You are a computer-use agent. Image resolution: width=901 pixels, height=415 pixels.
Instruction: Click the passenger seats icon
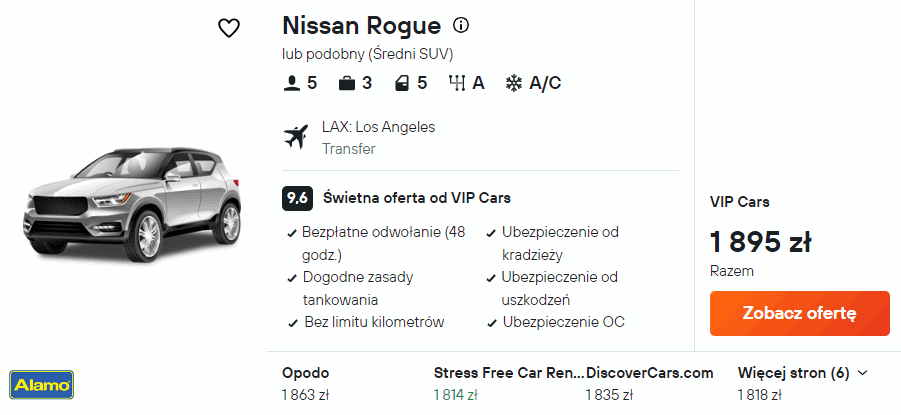[x=292, y=83]
